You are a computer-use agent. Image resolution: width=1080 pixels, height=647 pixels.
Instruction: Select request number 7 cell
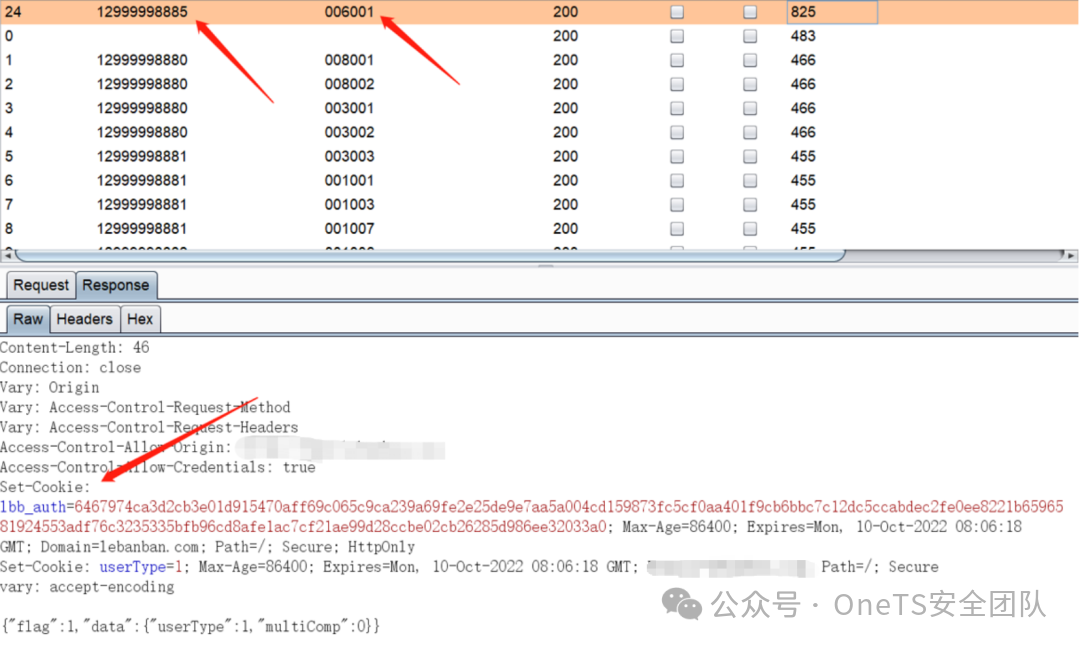(8, 205)
